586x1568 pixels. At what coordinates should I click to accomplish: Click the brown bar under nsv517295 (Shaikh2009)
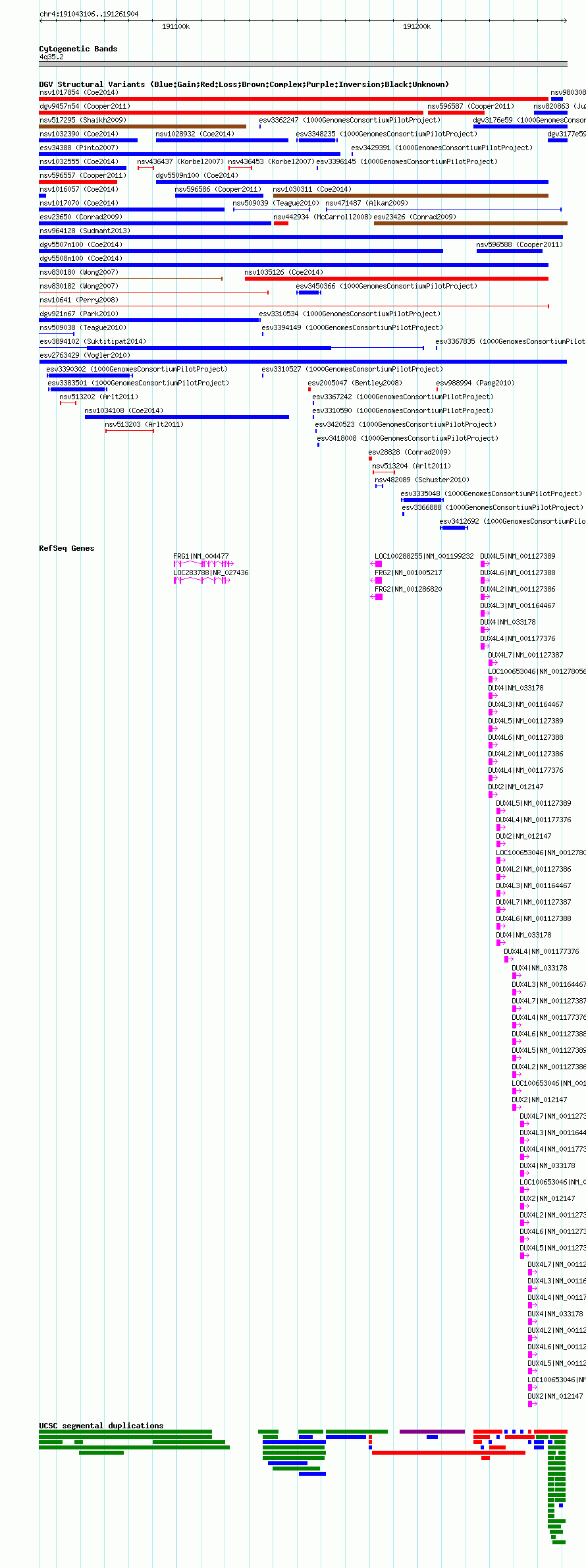[143, 126]
